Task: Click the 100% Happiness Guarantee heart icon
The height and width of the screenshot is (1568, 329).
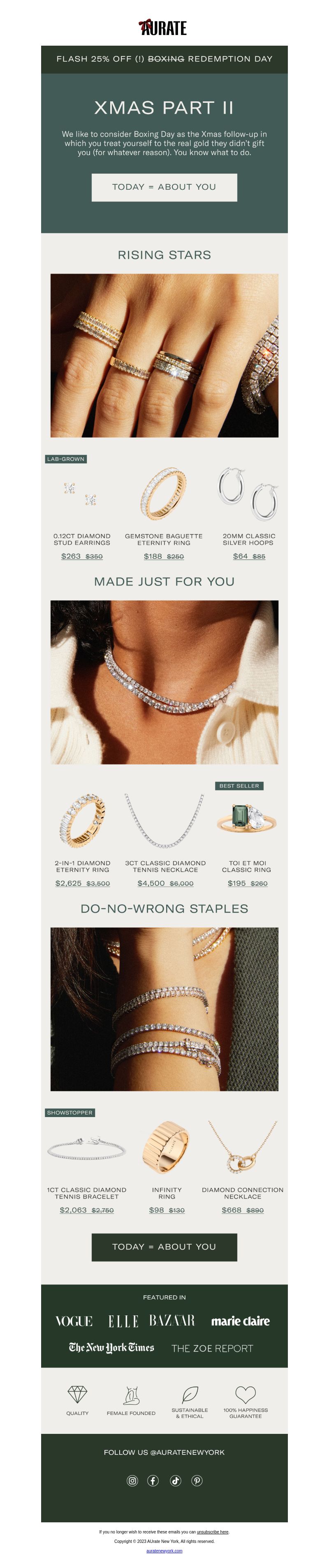Action: pos(246,1394)
